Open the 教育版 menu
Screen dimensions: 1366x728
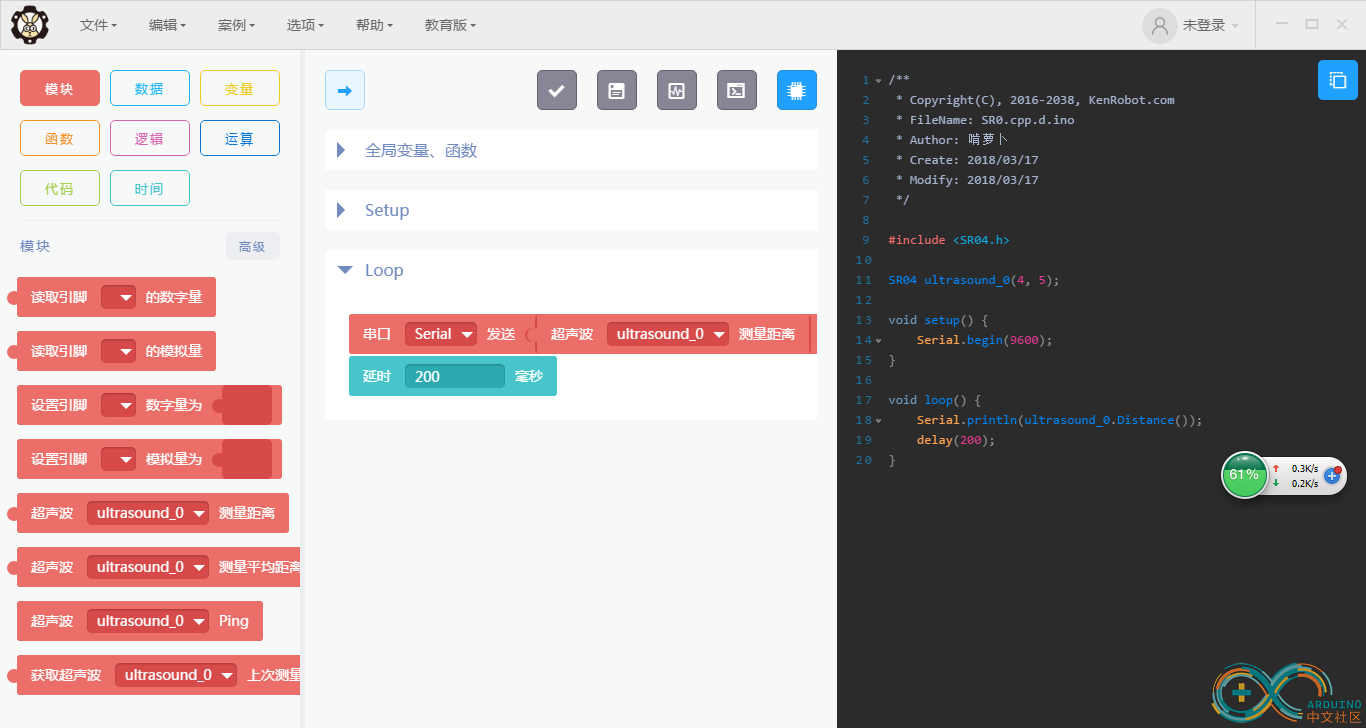[450, 25]
